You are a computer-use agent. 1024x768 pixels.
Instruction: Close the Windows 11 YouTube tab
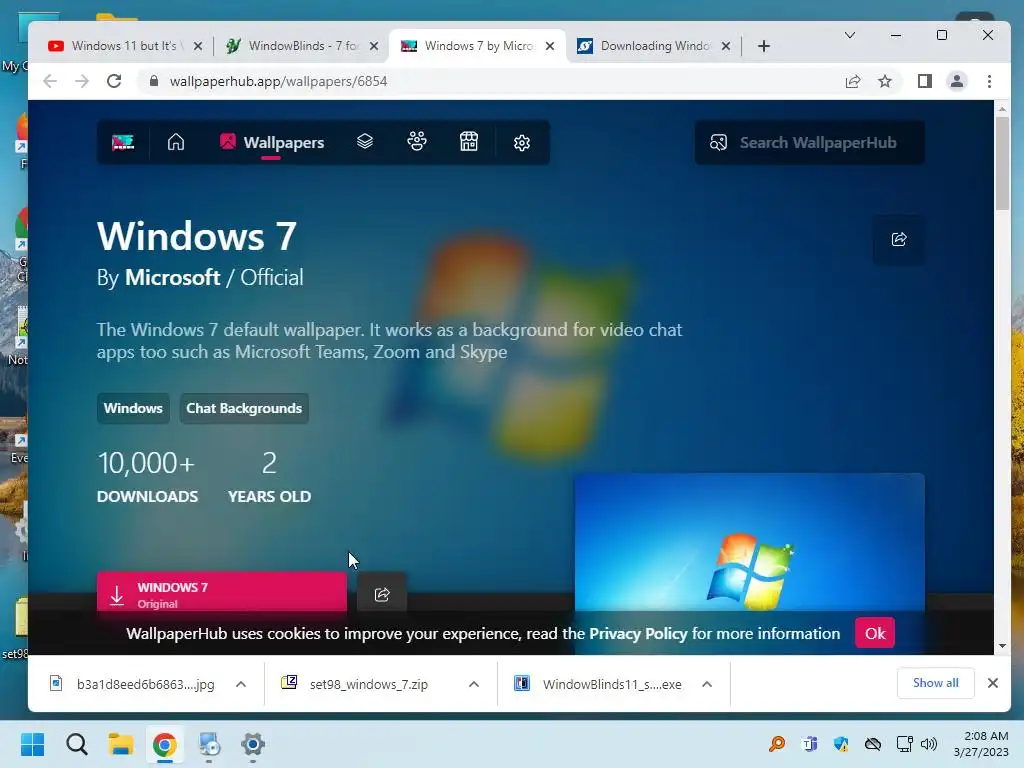point(198,46)
